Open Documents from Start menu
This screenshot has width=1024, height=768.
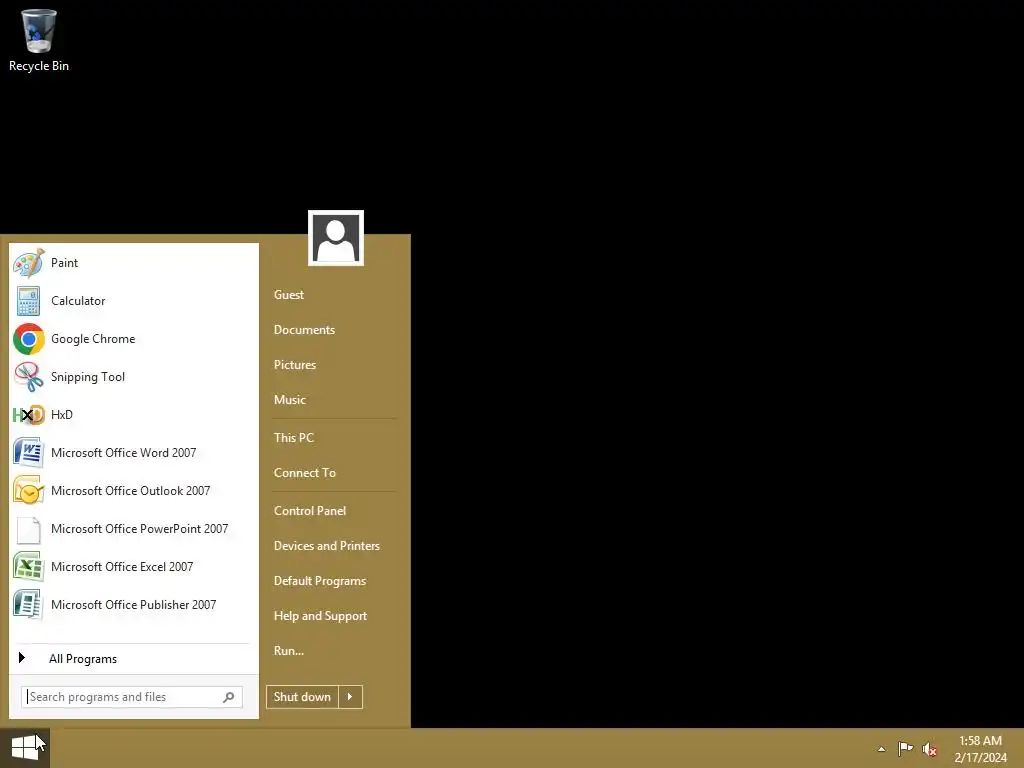click(x=304, y=330)
